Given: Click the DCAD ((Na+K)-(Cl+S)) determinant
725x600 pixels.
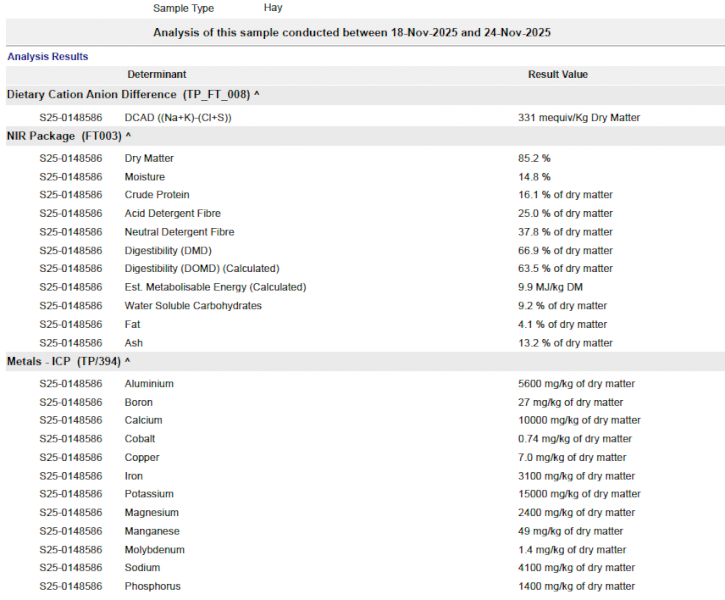Looking at the screenshot, I should tap(178, 117).
